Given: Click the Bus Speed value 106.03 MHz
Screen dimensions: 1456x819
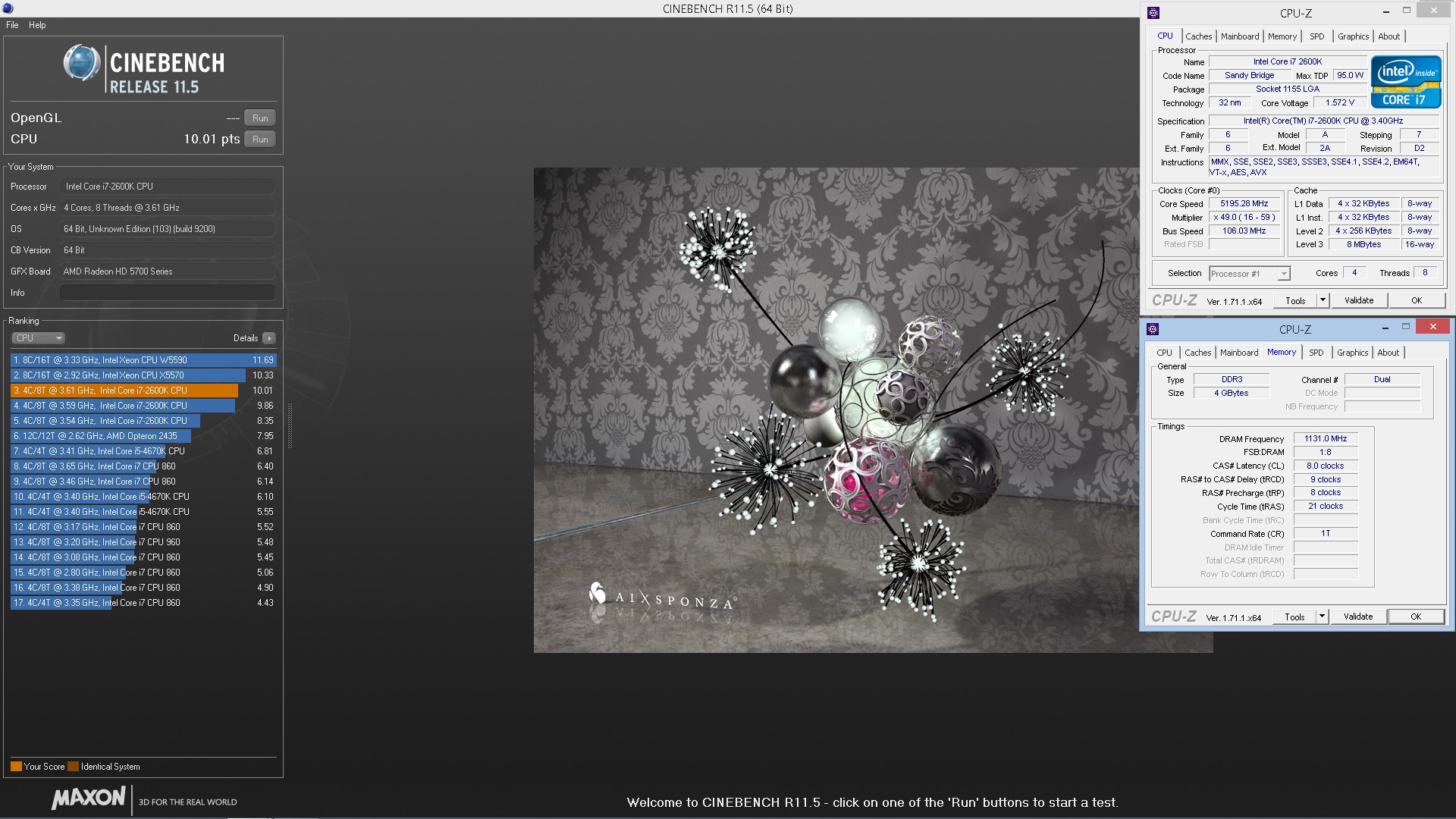Looking at the screenshot, I should 1244,231.
